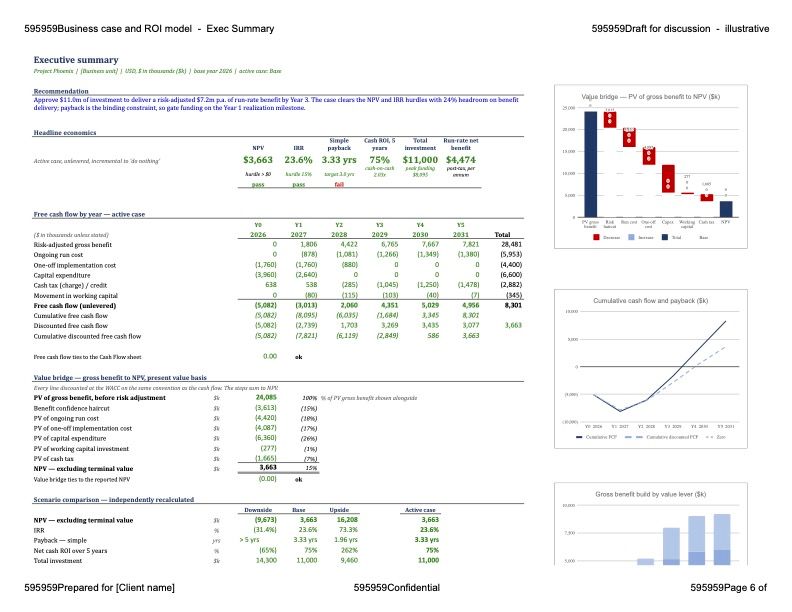Click the Upside IRR value 73.3%

[348, 530]
